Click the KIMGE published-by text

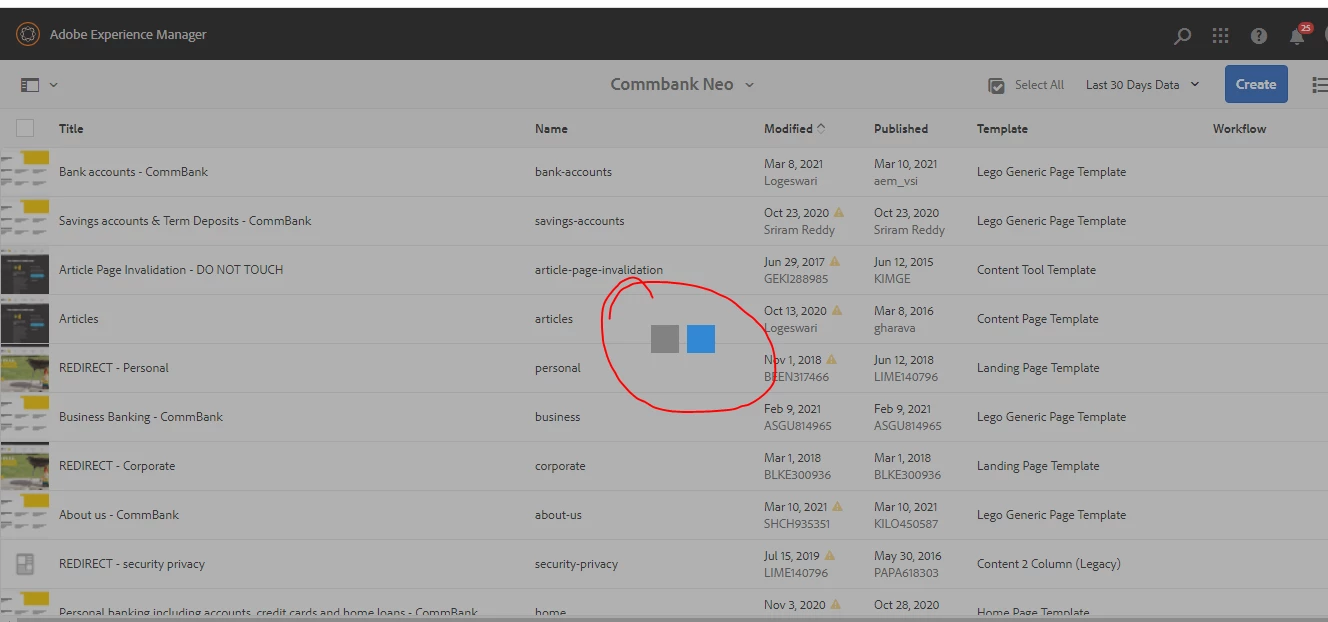coord(892,279)
